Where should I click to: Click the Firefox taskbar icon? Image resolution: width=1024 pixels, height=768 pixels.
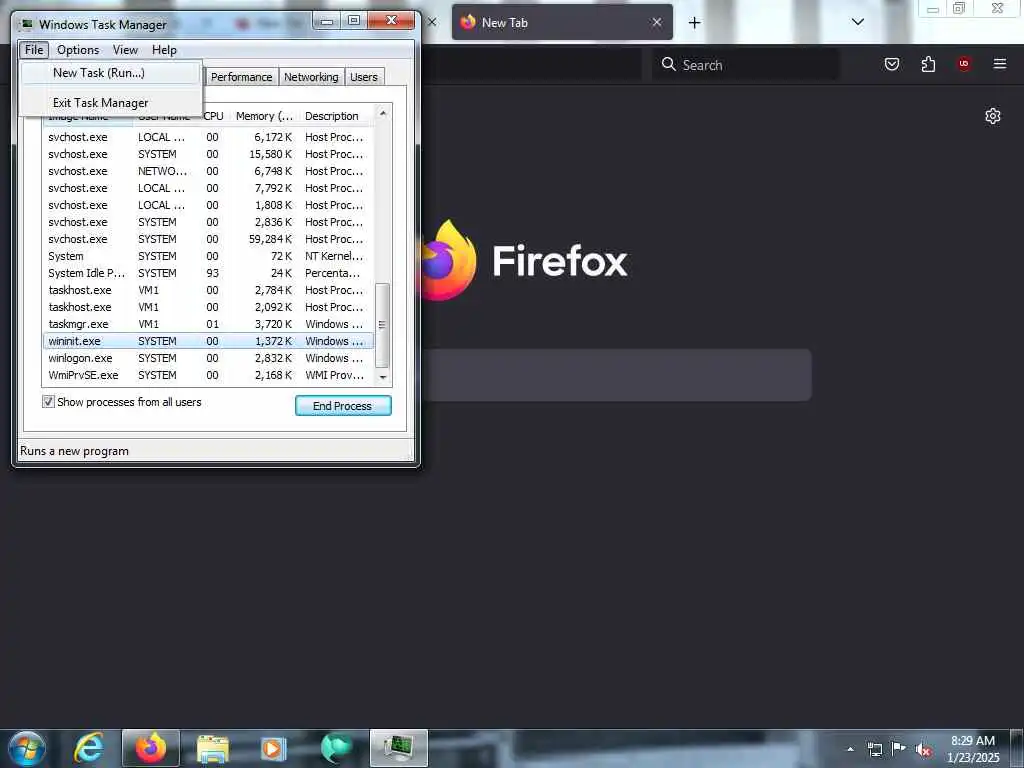pyautogui.click(x=150, y=748)
